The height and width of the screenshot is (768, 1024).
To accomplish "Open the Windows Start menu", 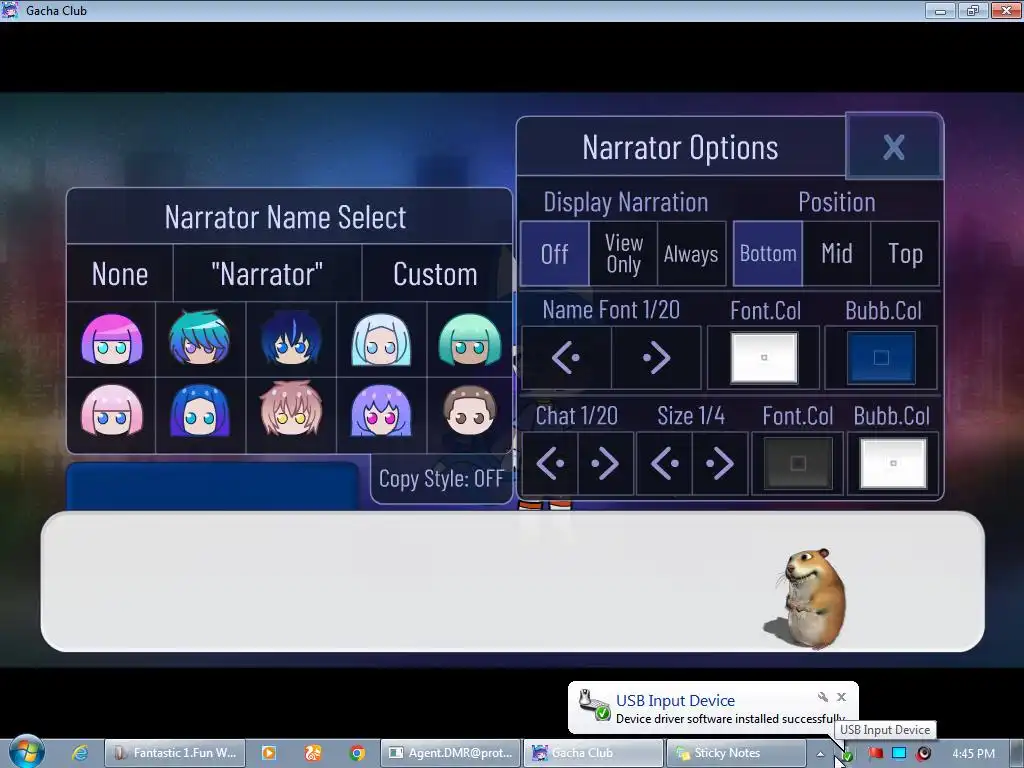I will [x=26, y=752].
